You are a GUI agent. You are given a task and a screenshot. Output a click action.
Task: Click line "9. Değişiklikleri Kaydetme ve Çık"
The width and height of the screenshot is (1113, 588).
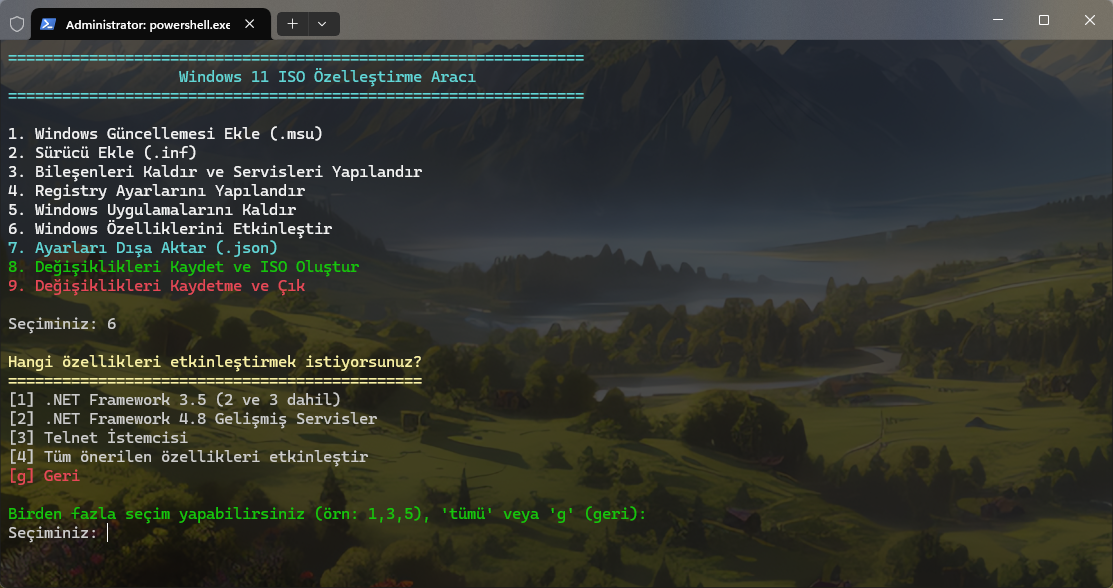(157, 286)
